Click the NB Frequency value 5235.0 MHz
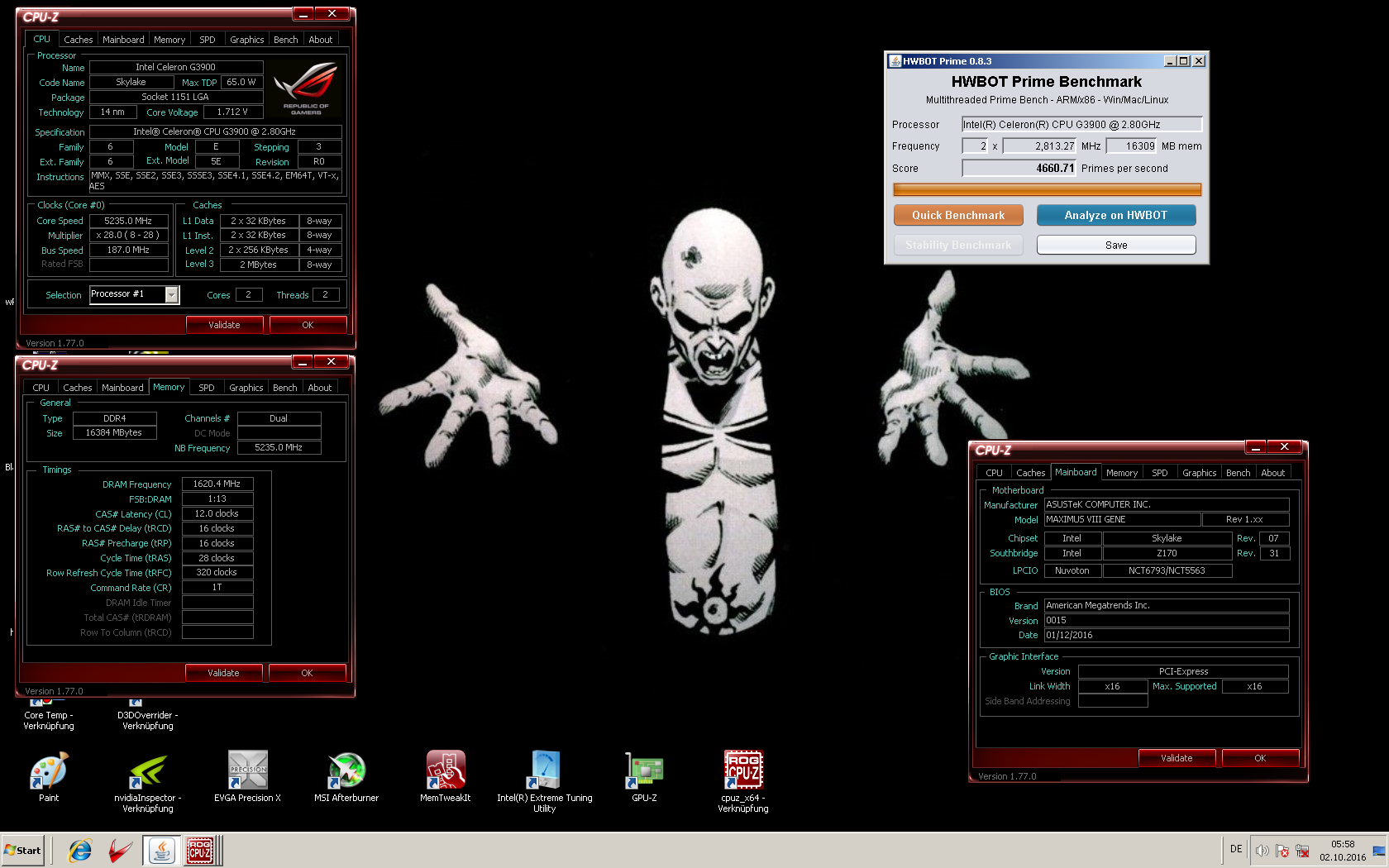The image size is (1389, 868). [279, 447]
